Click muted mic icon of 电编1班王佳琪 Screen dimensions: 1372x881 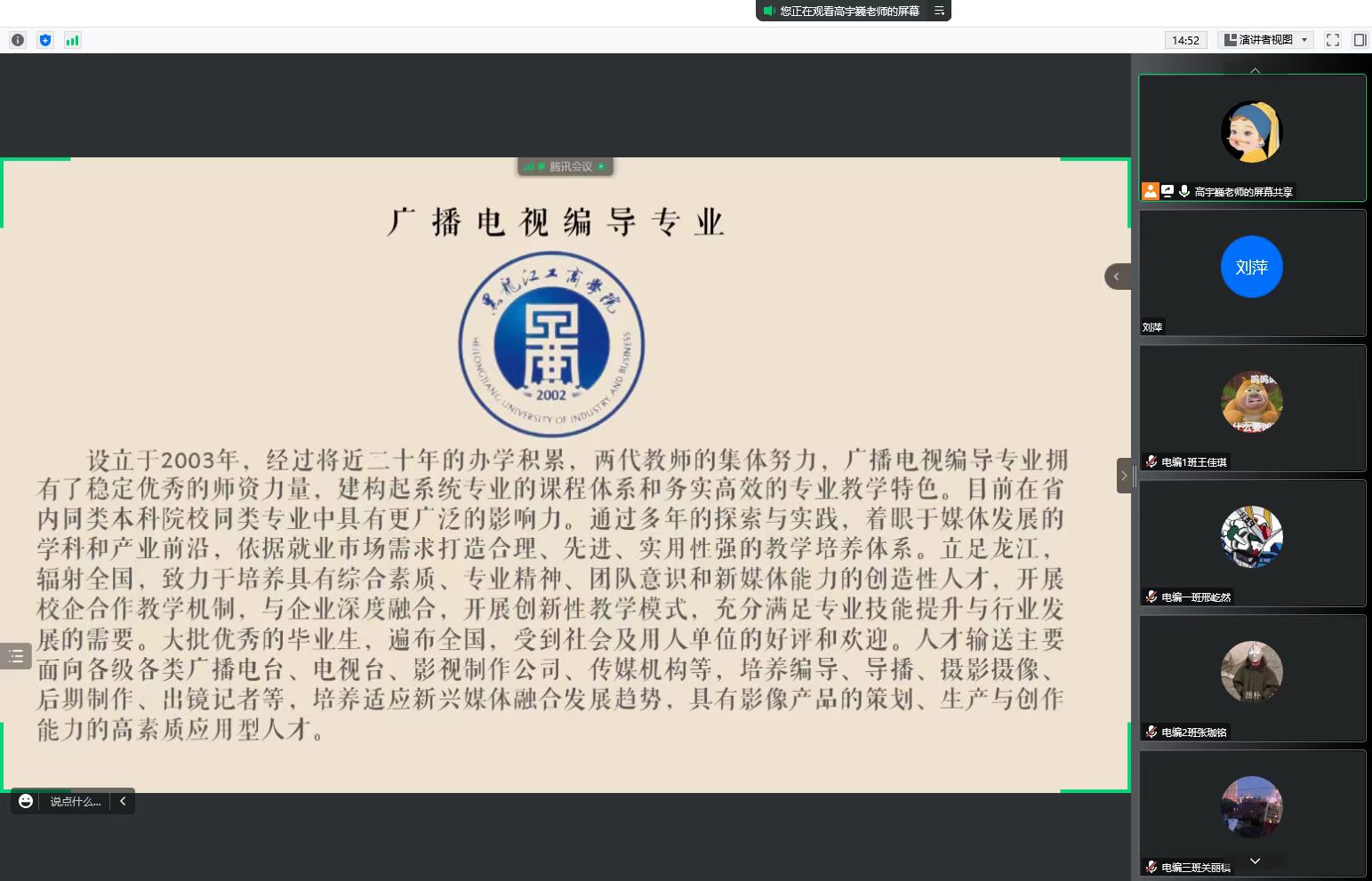click(x=1151, y=461)
